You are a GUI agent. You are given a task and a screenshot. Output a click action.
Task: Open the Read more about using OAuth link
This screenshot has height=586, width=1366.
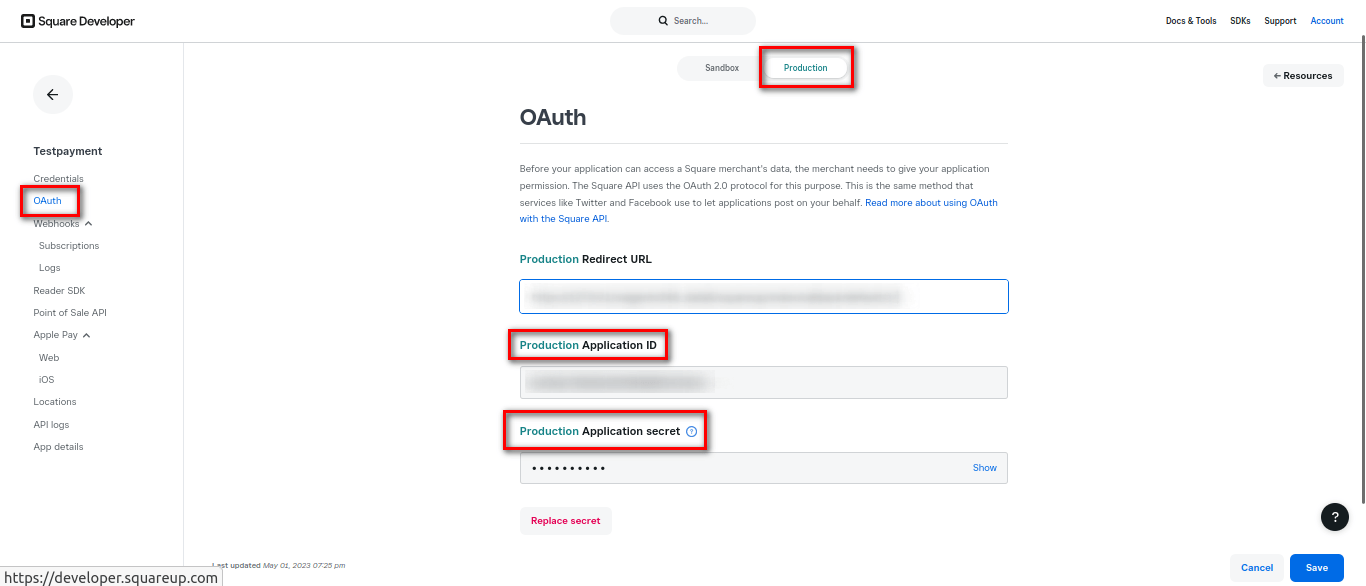pyautogui.click(x=931, y=202)
